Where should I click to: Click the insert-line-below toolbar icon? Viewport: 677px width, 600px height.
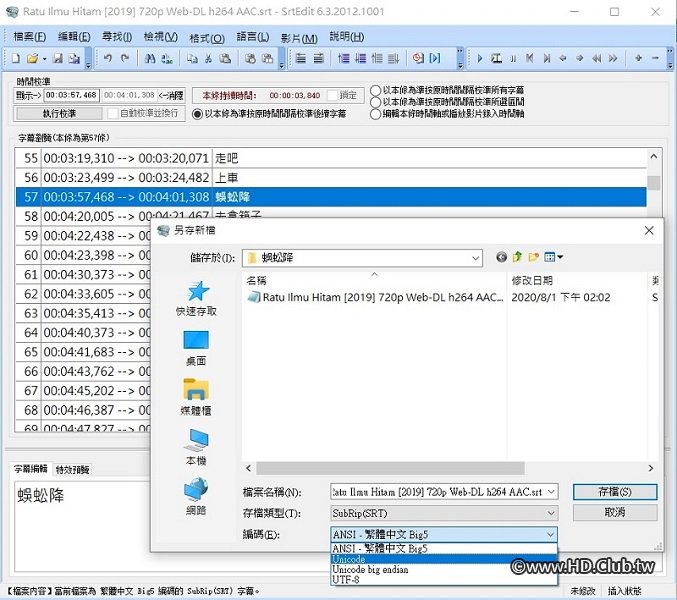click(361, 58)
